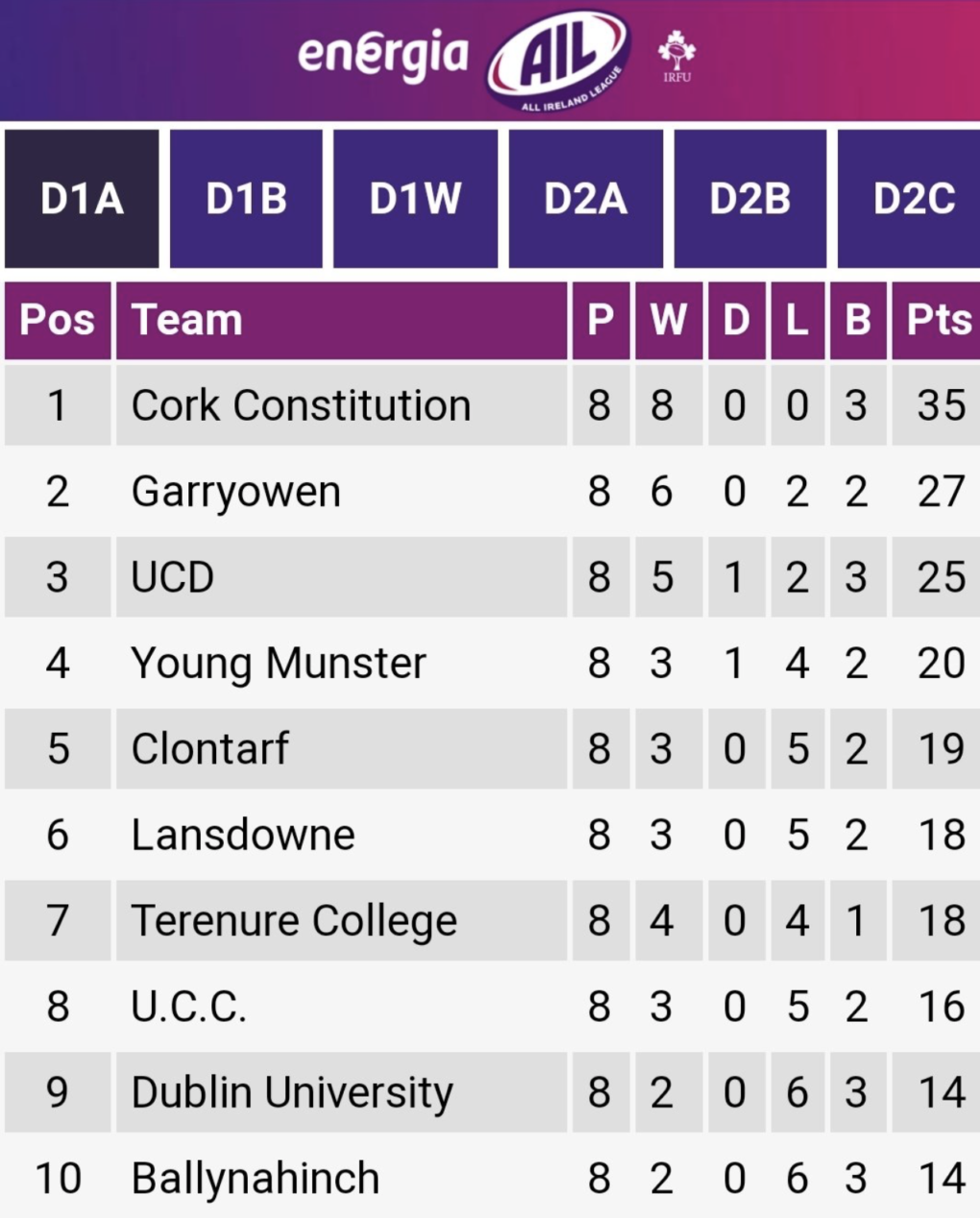Screen dimensions: 980x1218
Task: Switch to the D1B division tab
Action: pyautogui.click(x=246, y=199)
